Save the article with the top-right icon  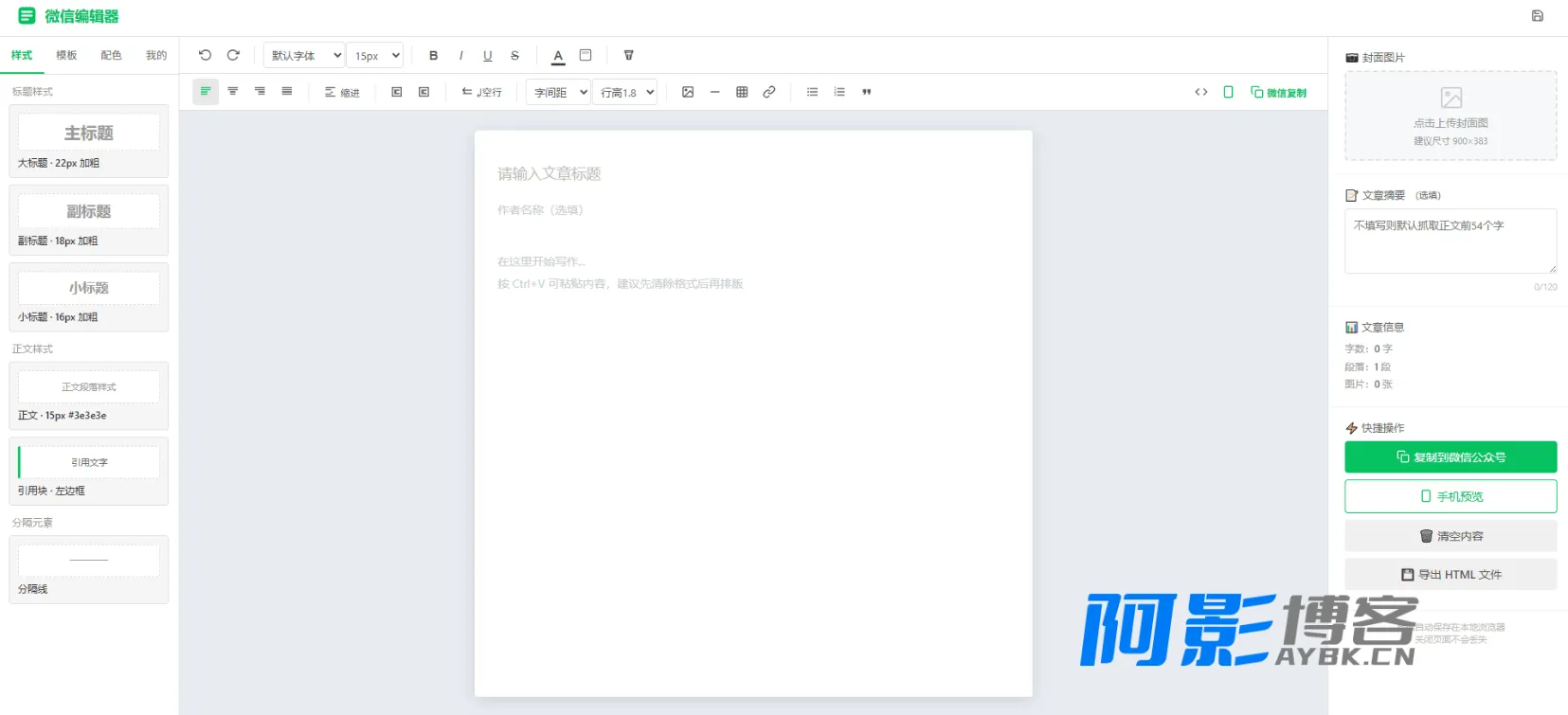[x=1537, y=16]
